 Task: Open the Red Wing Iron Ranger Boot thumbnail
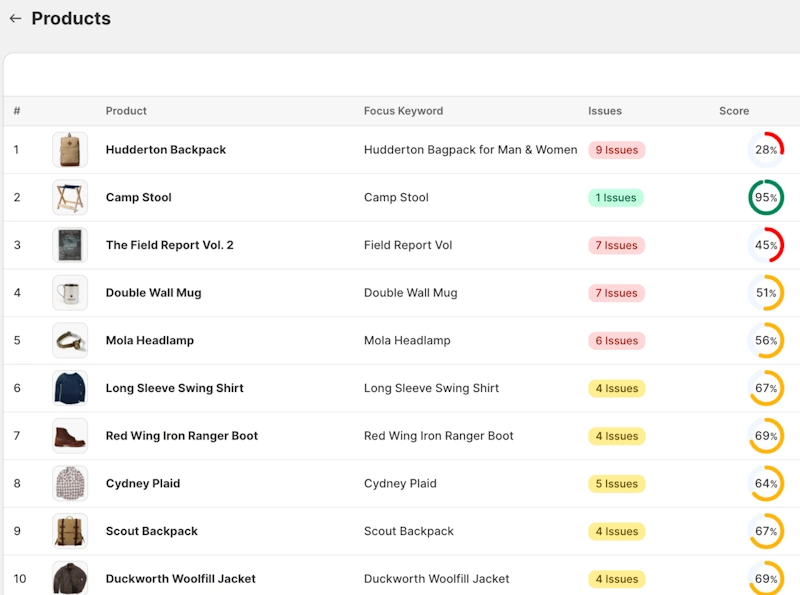click(x=70, y=436)
